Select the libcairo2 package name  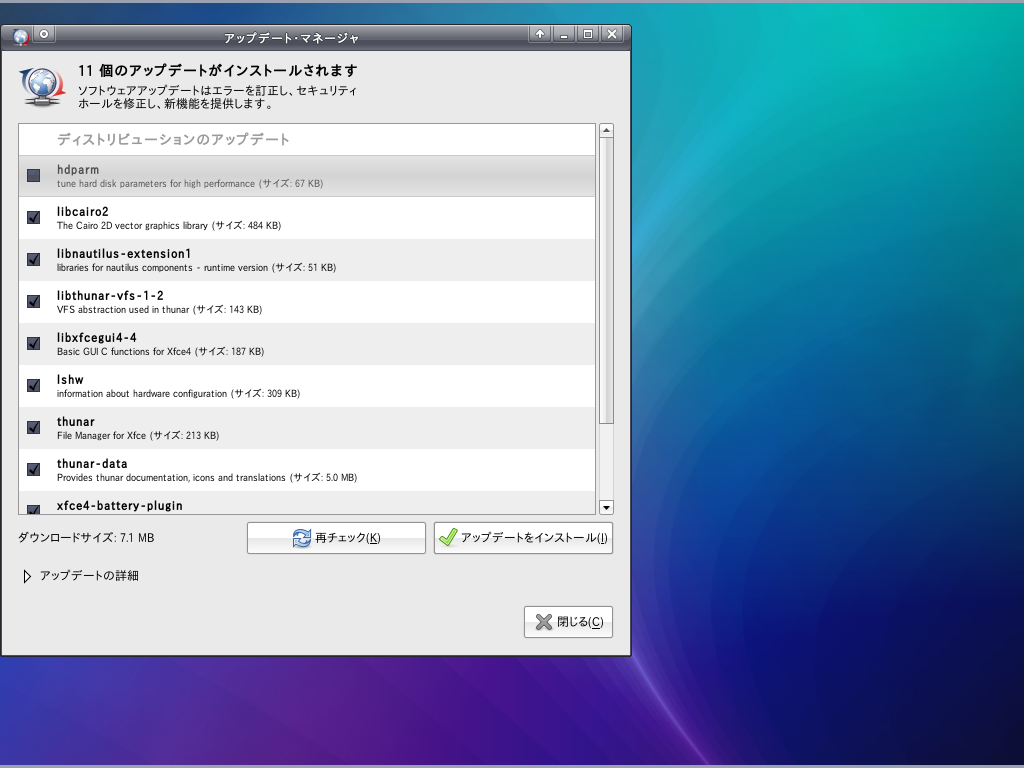coord(82,212)
